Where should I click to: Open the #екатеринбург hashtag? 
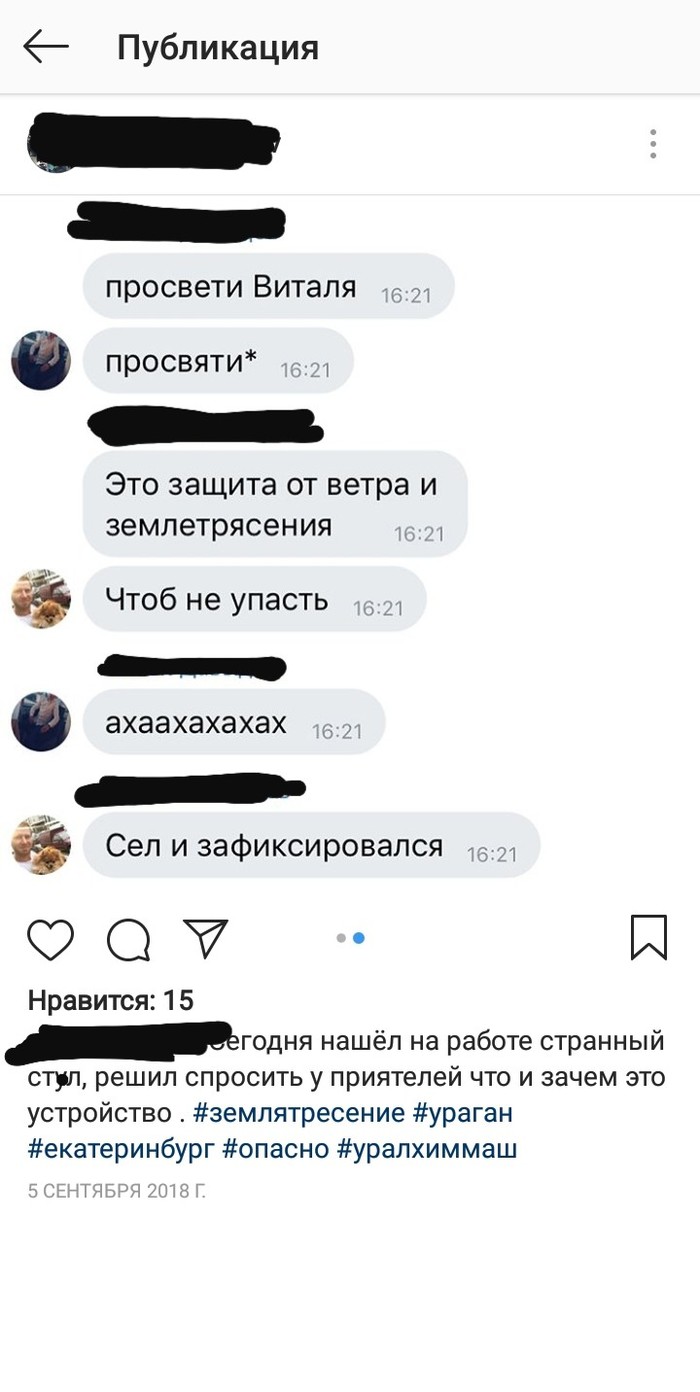(121, 1149)
